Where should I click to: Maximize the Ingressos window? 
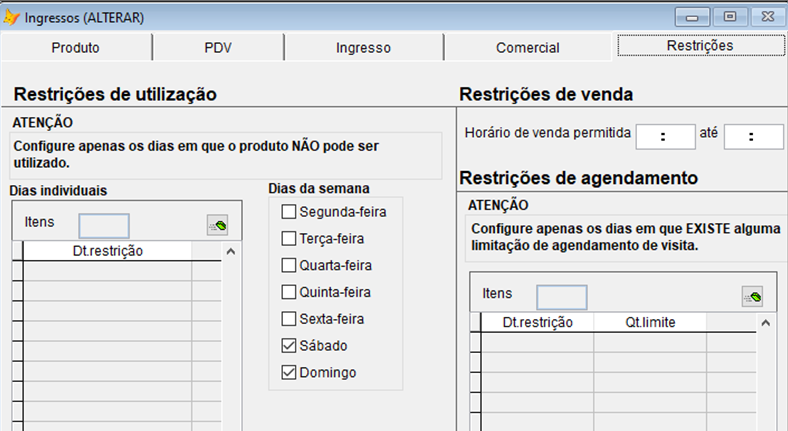(x=730, y=17)
